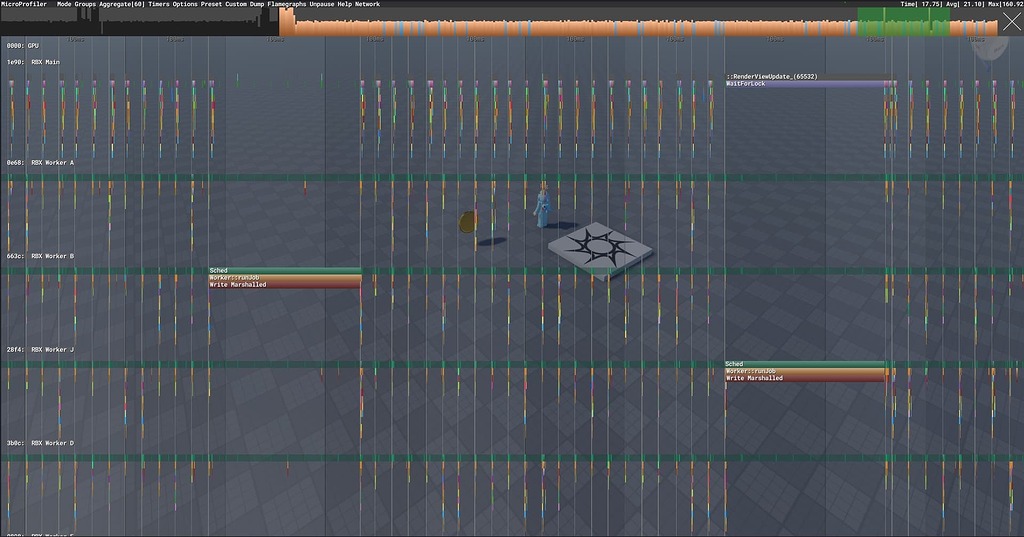The image size is (1024, 537).
Task: Open the Aggregate[60] menu
Action: click(x=121, y=4)
